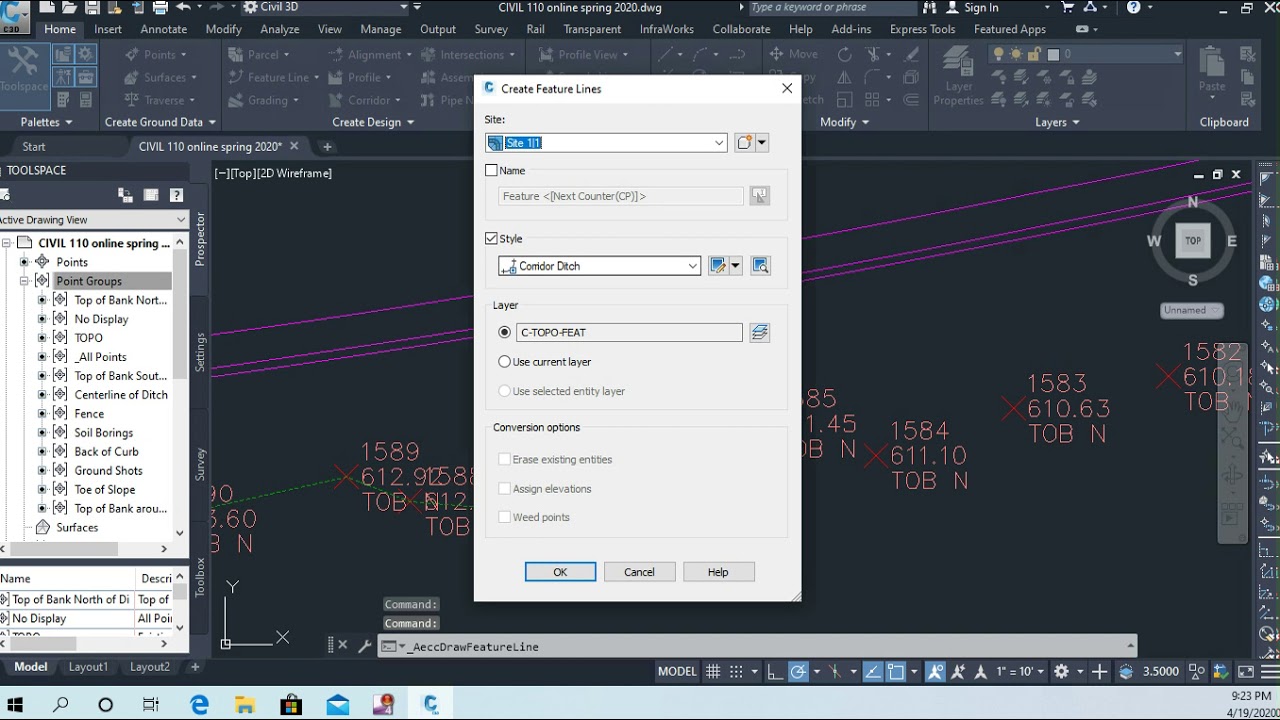Click the style pick-from-drawing icon
The width and height of the screenshot is (1280, 720).
pos(760,266)
